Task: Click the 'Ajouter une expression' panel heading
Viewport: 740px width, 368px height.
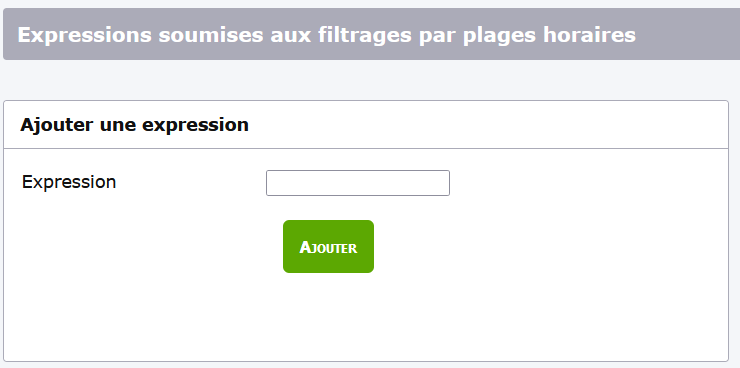Action: (x=135, y=125)
